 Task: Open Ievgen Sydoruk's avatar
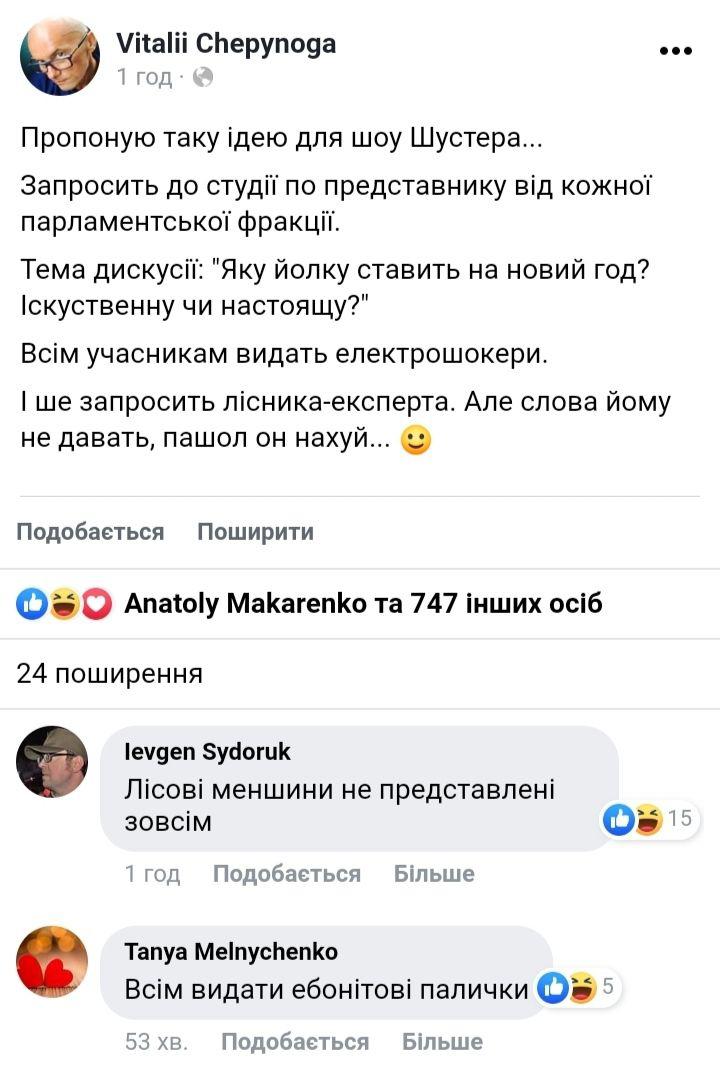click(52, 762)
